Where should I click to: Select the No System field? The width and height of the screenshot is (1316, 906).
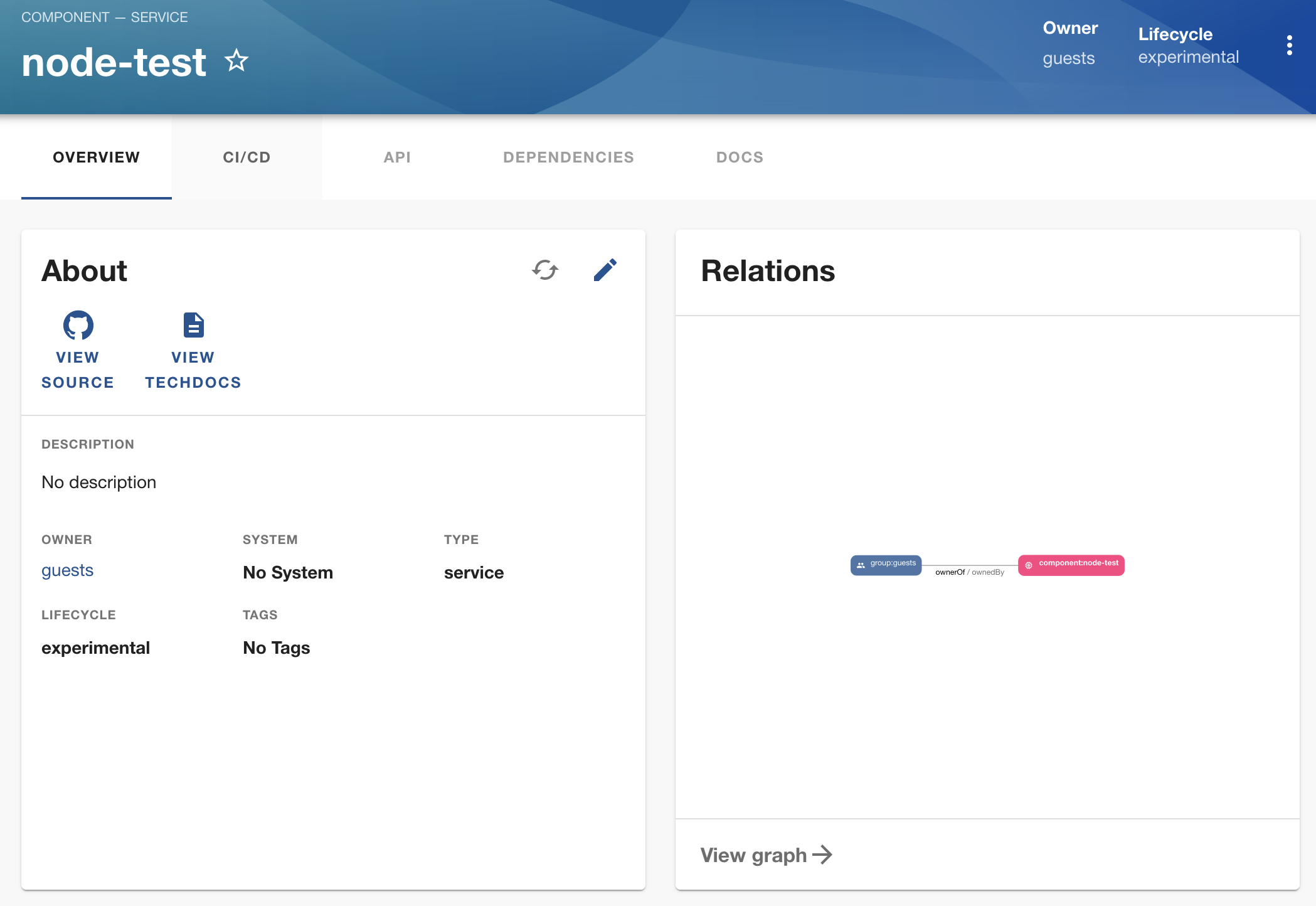288,572
